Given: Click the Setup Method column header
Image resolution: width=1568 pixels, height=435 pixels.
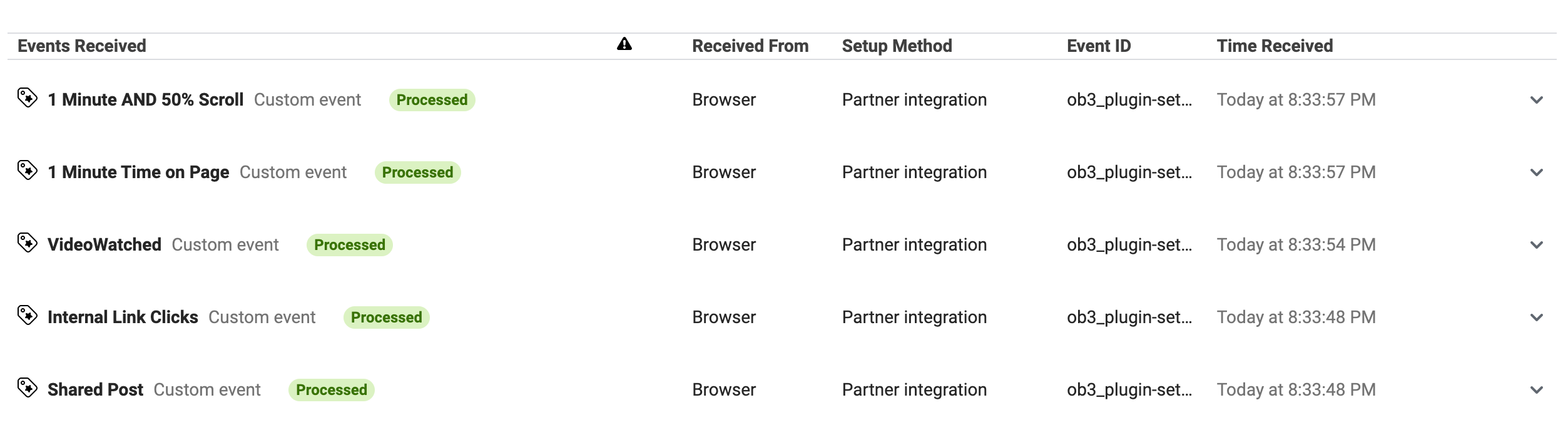Looking at the screenshot, I should [x=897, y=46].
